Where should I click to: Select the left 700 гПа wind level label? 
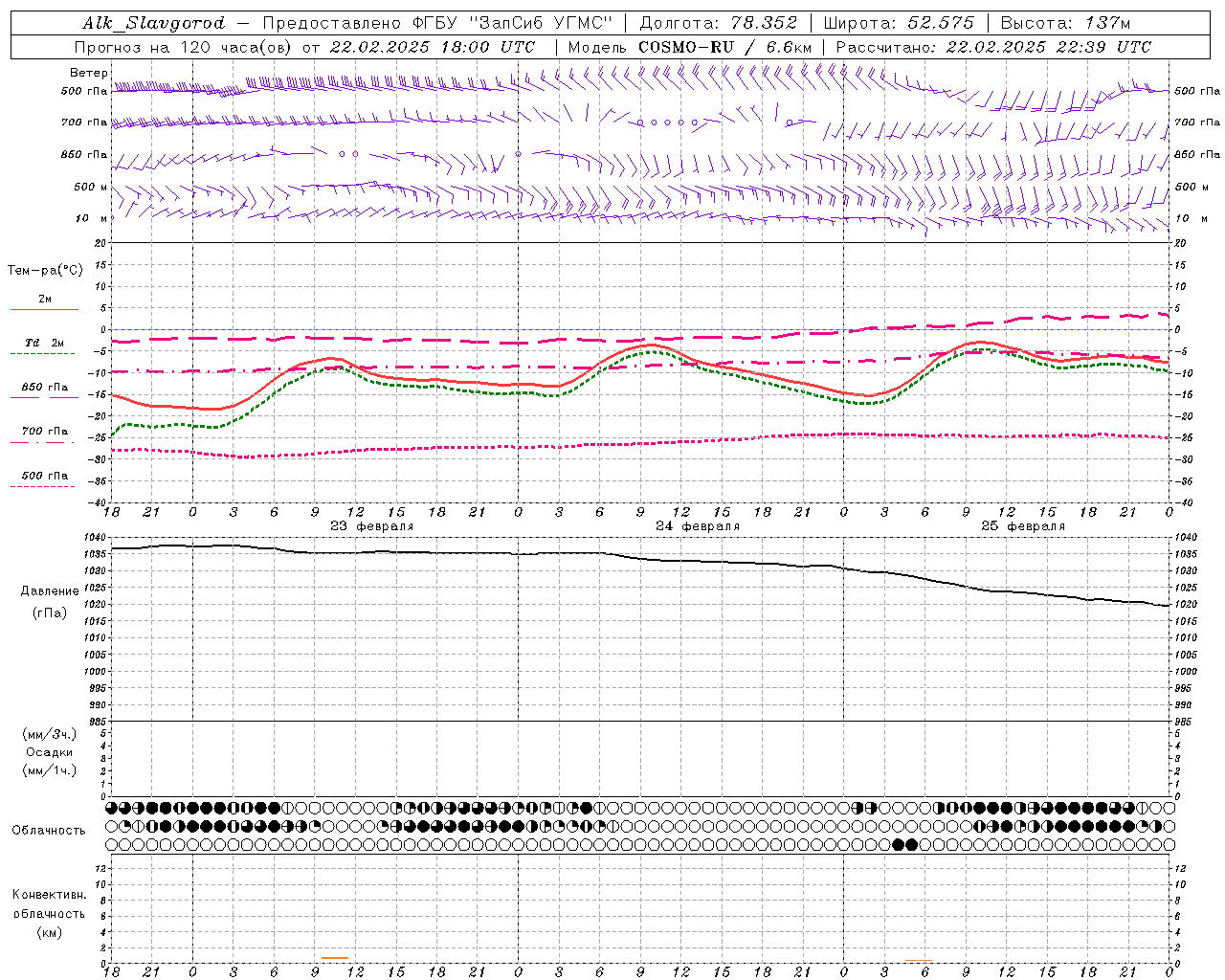click(x=84, y=122)
